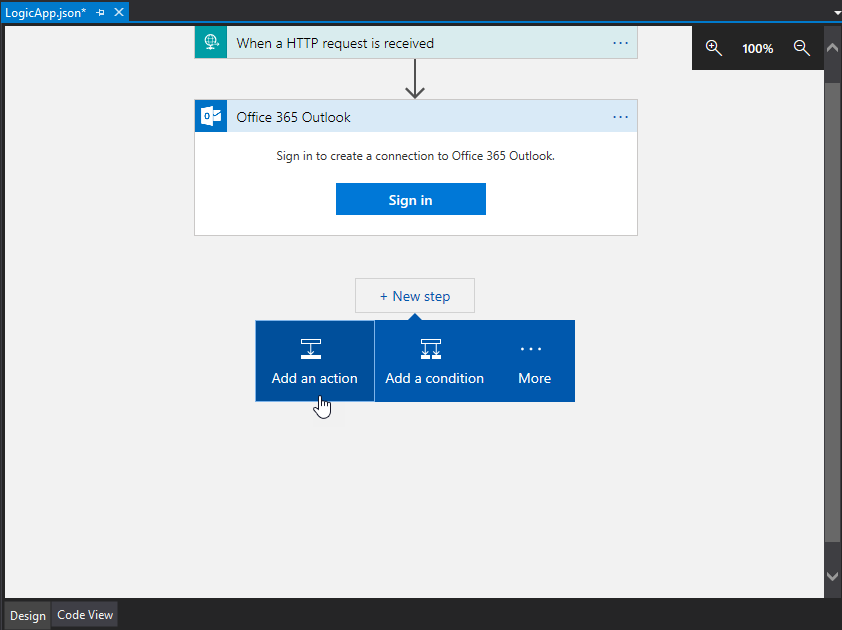Click the + New step button
Image resolution: width=842 pixels, height=630 pixels.
414,296
